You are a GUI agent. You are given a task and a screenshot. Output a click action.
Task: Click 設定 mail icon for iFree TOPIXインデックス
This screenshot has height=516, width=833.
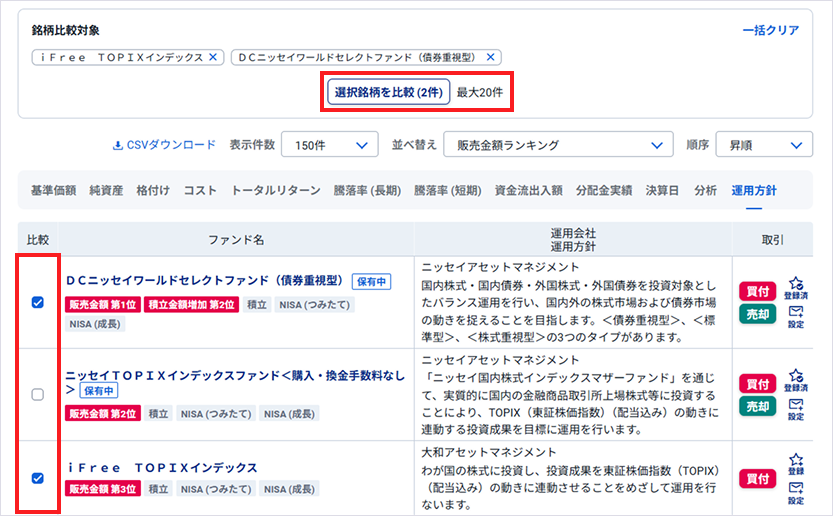point(796,493)
